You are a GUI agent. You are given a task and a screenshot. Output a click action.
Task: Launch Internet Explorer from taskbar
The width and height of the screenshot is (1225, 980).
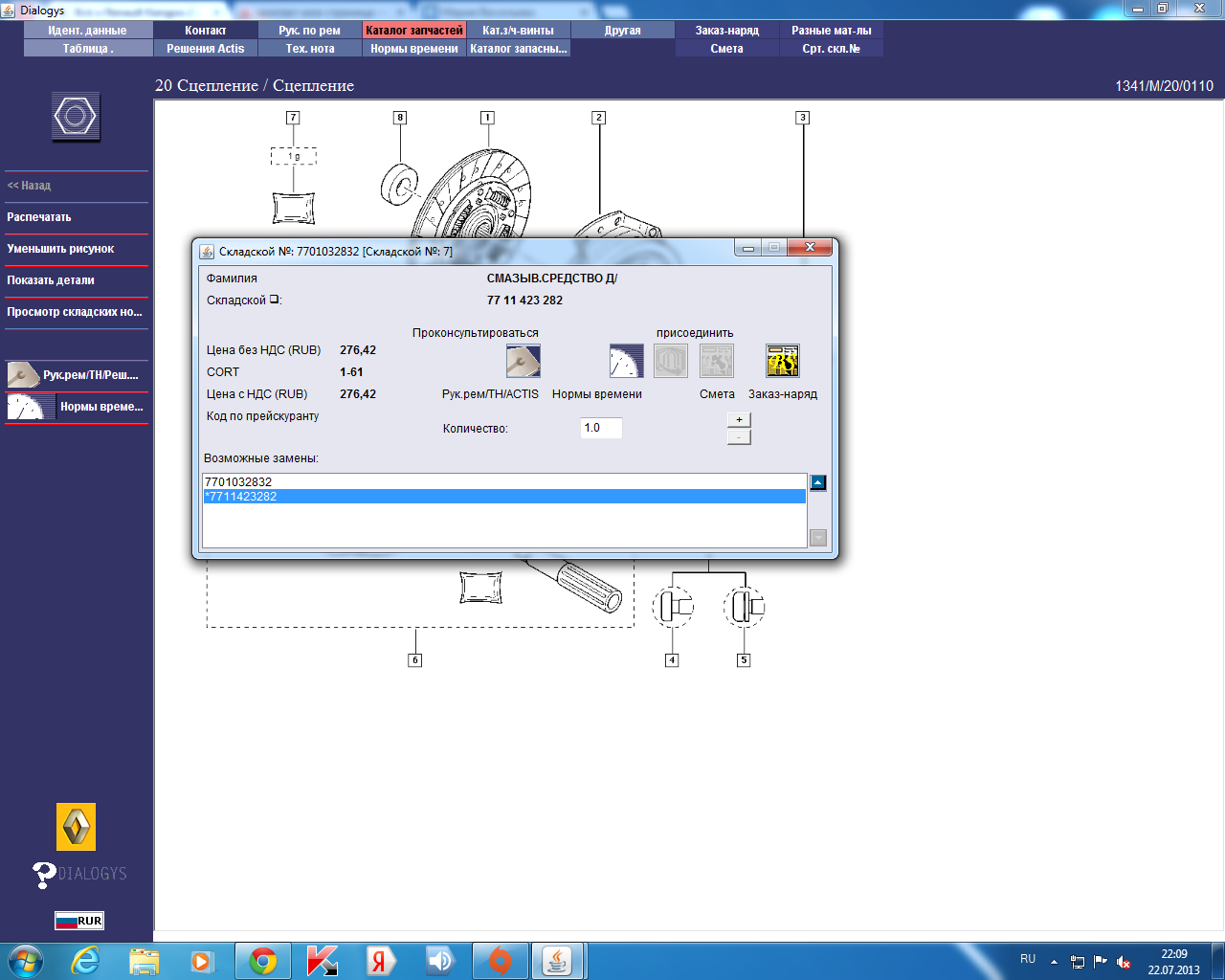[x=86, y=961]
